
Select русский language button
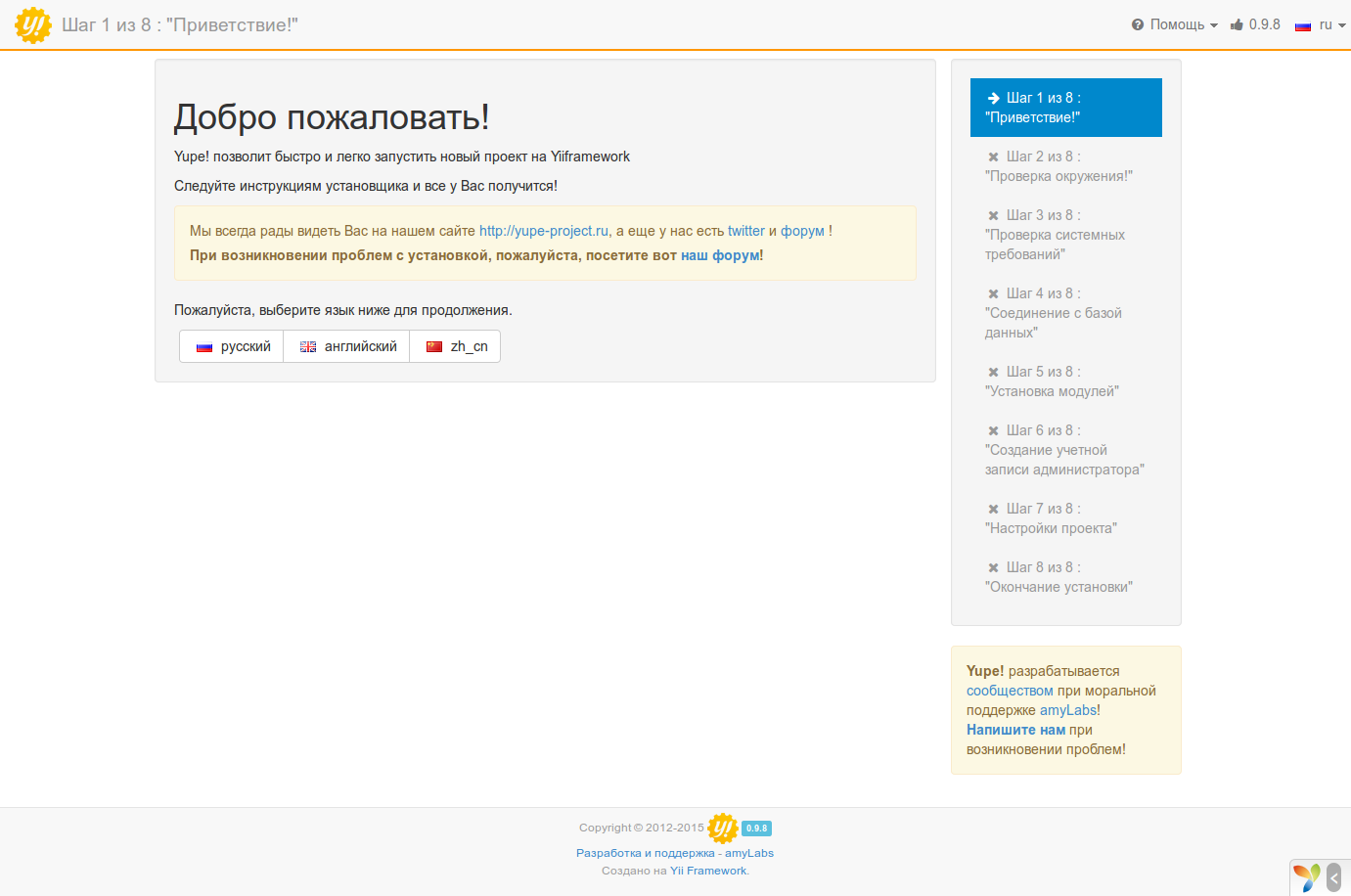click(x=233, y=346)
